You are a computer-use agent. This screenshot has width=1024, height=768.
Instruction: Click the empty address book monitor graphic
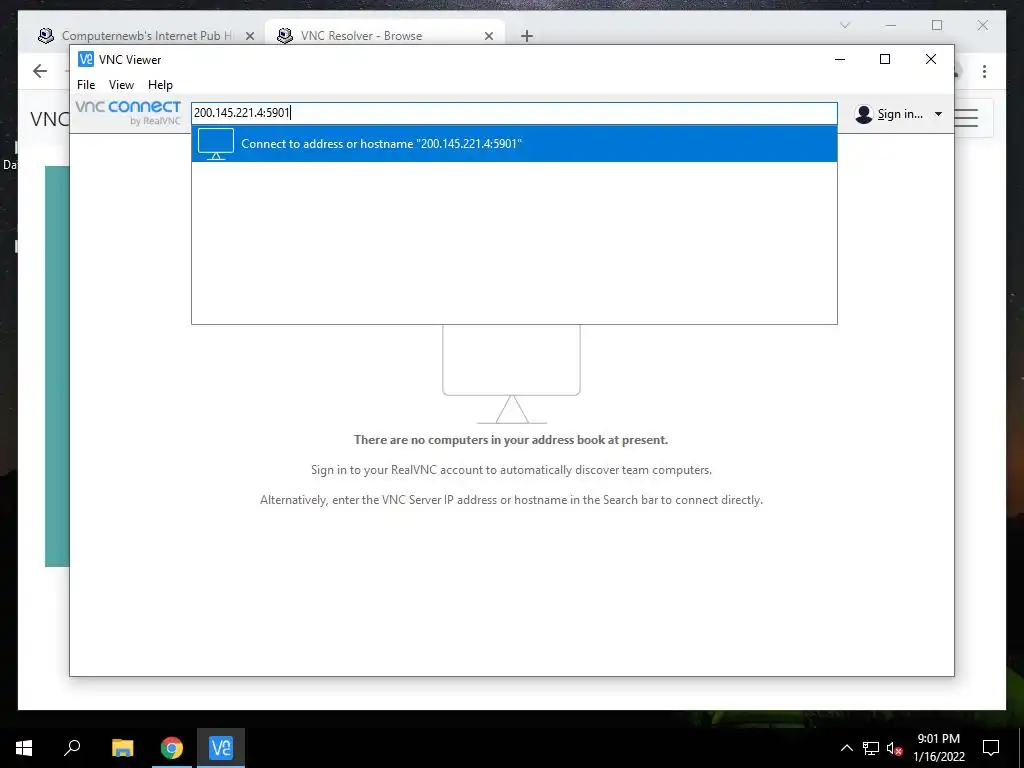point(511,374)
